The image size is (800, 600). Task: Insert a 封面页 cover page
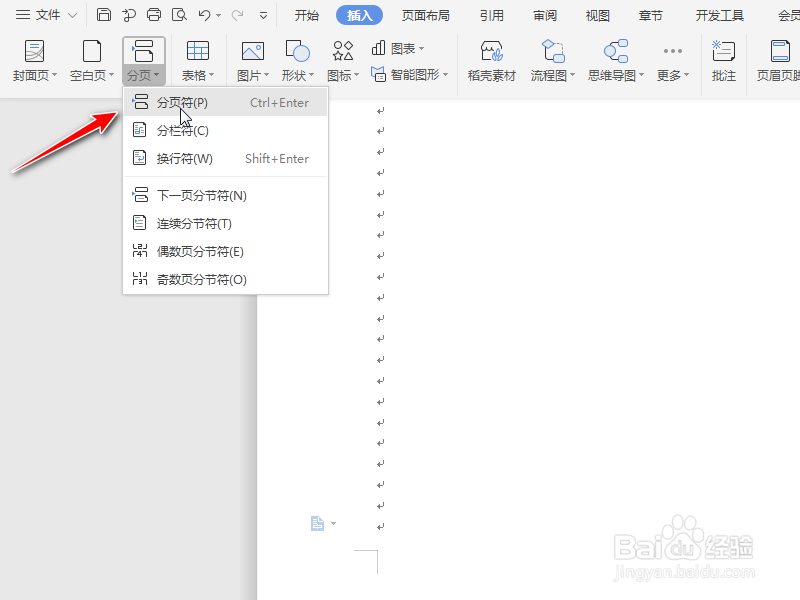tap(34, 61)
